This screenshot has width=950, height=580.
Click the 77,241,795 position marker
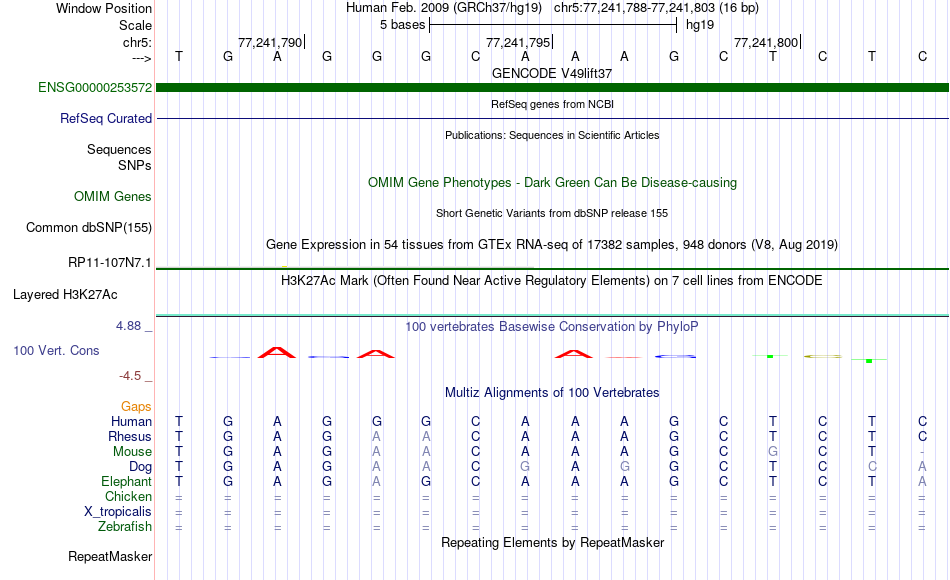(x=519, y=42)
